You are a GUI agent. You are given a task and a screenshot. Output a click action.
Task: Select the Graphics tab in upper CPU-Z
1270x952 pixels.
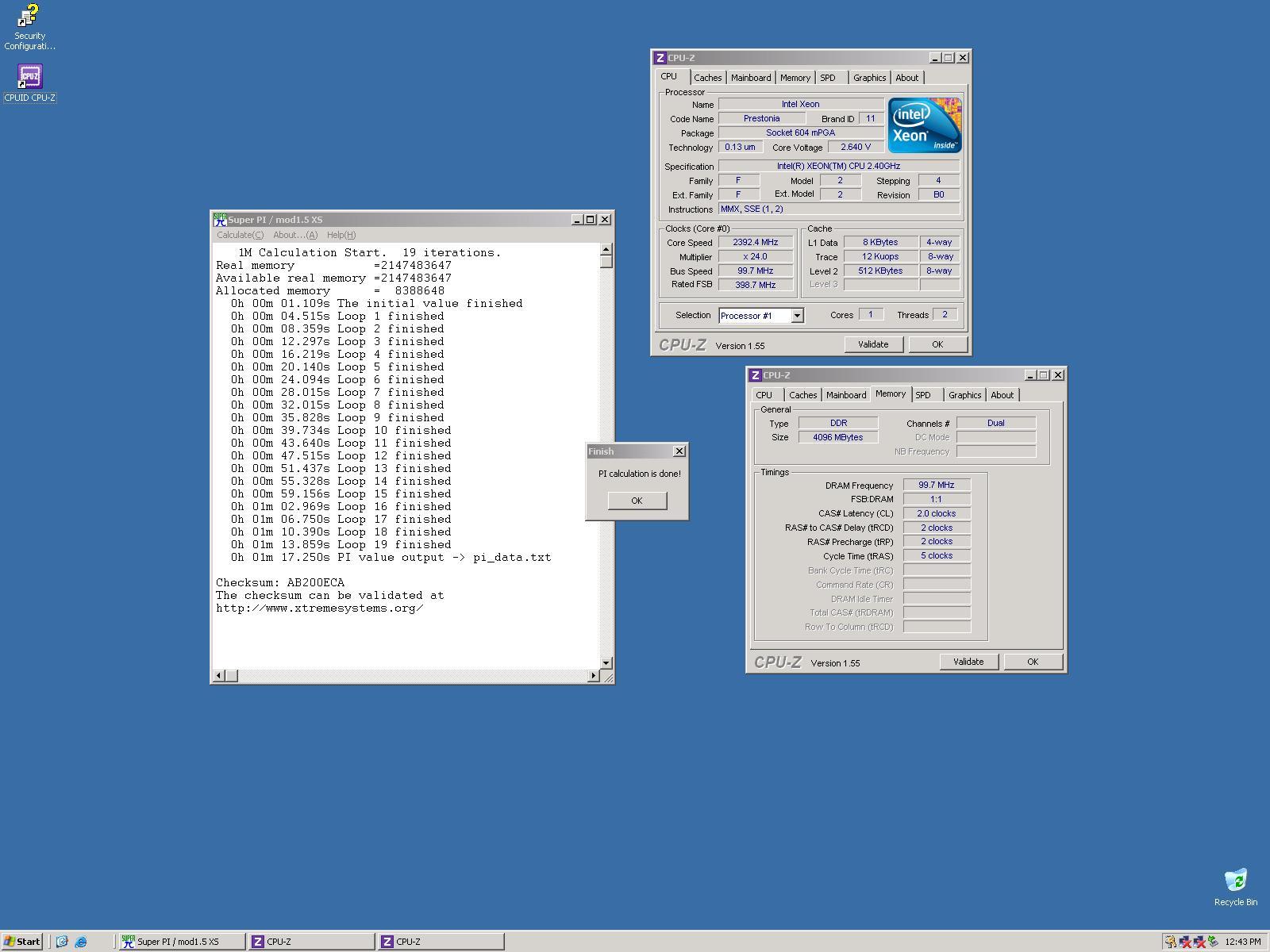click(869, 78)
